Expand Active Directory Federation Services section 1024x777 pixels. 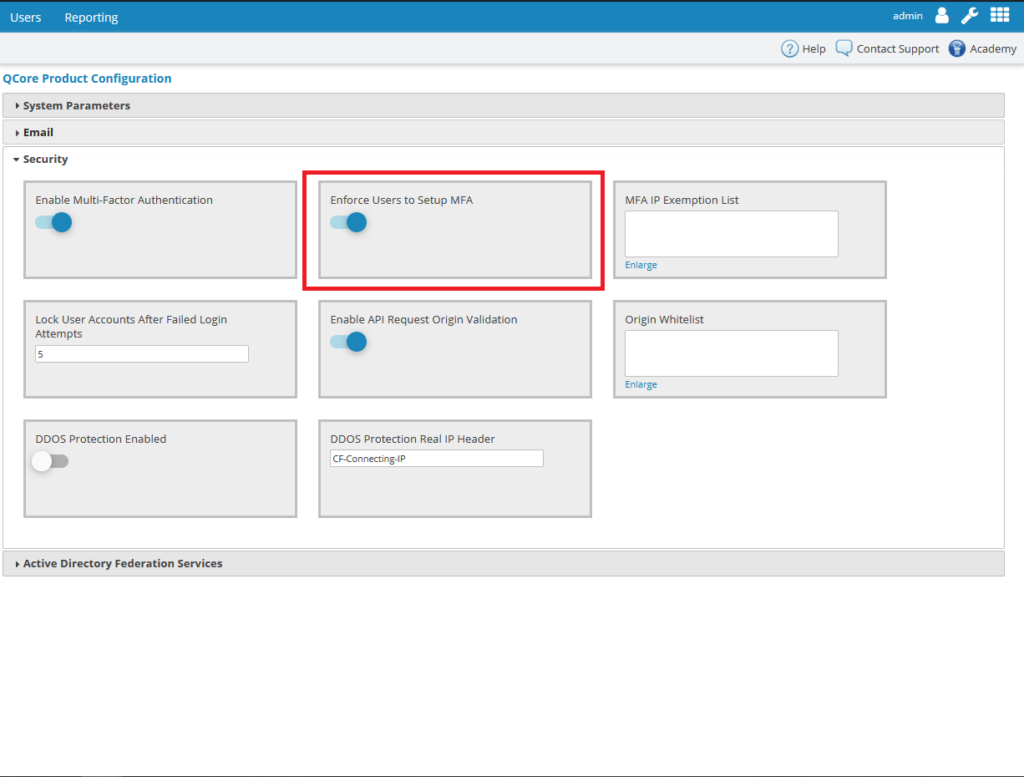[x=122, y=563]
